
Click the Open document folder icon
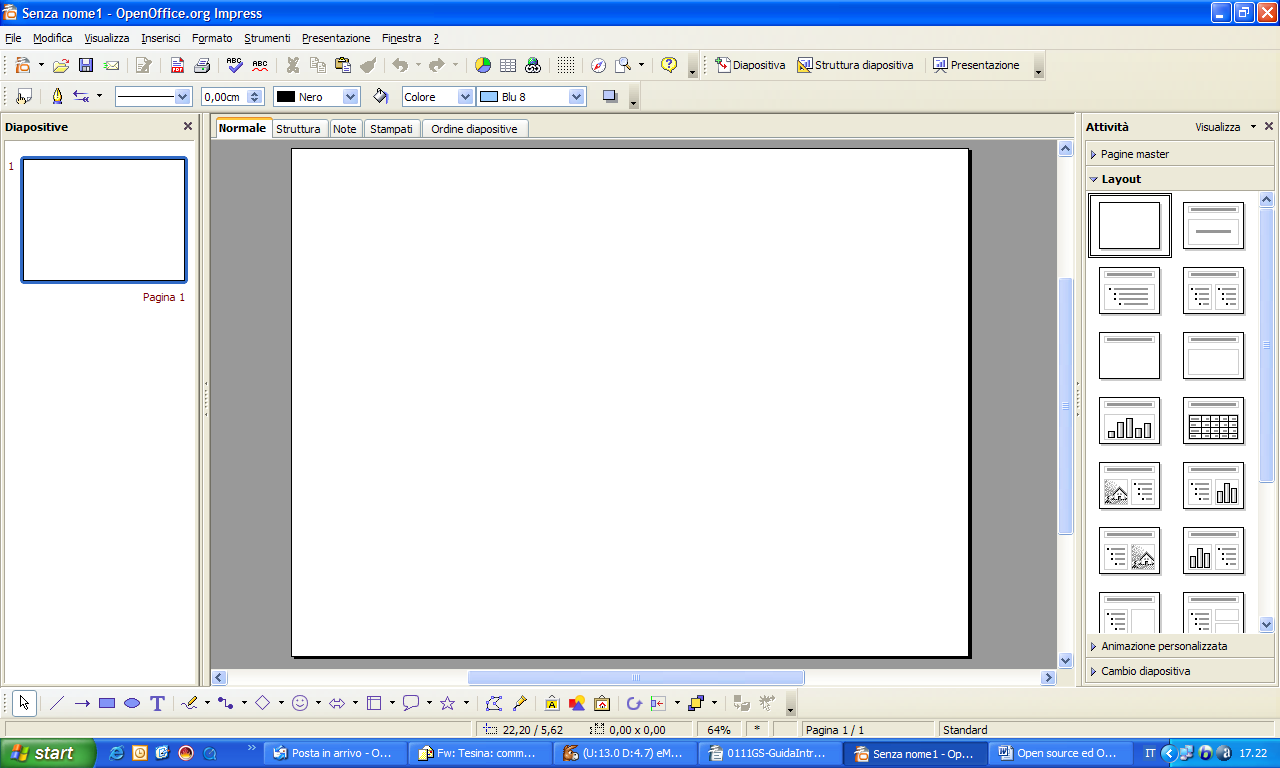pos(61,65)
